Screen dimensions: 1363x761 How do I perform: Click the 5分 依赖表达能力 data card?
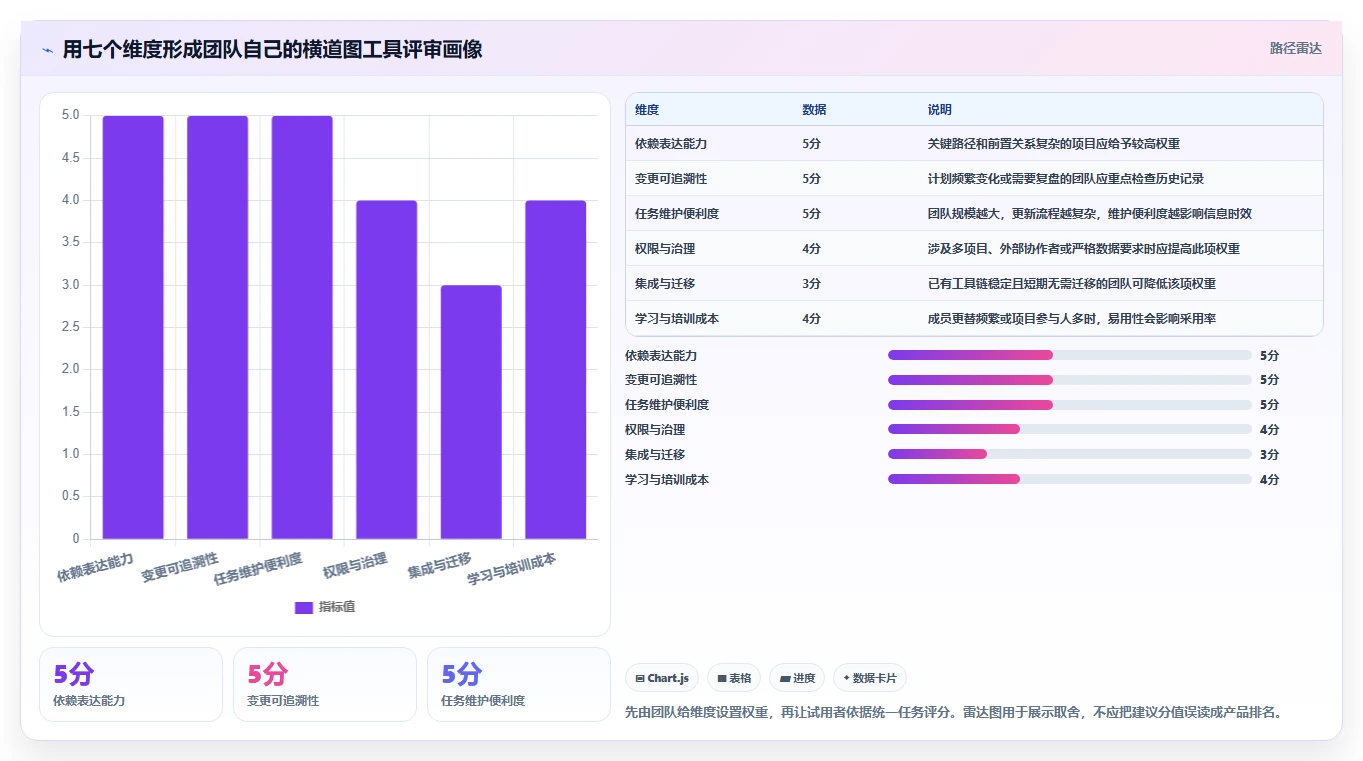click(131, 684)
